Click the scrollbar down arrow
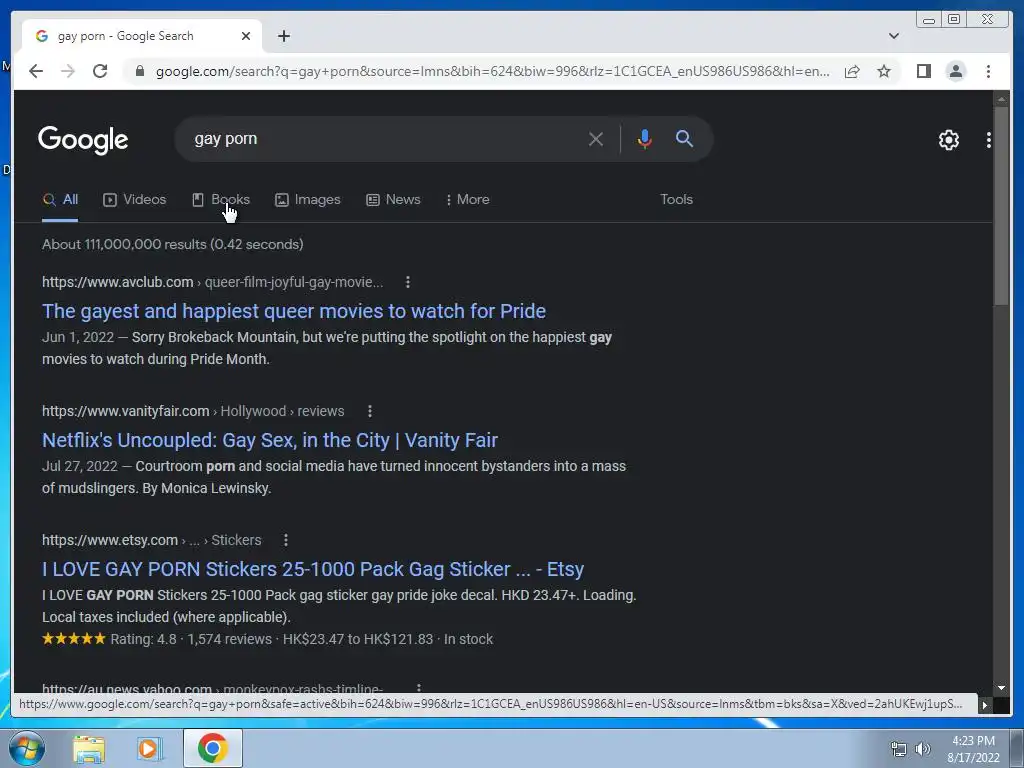This screenshot has height=768, width=1024. pyautogui.click(x=1001, y=688)
